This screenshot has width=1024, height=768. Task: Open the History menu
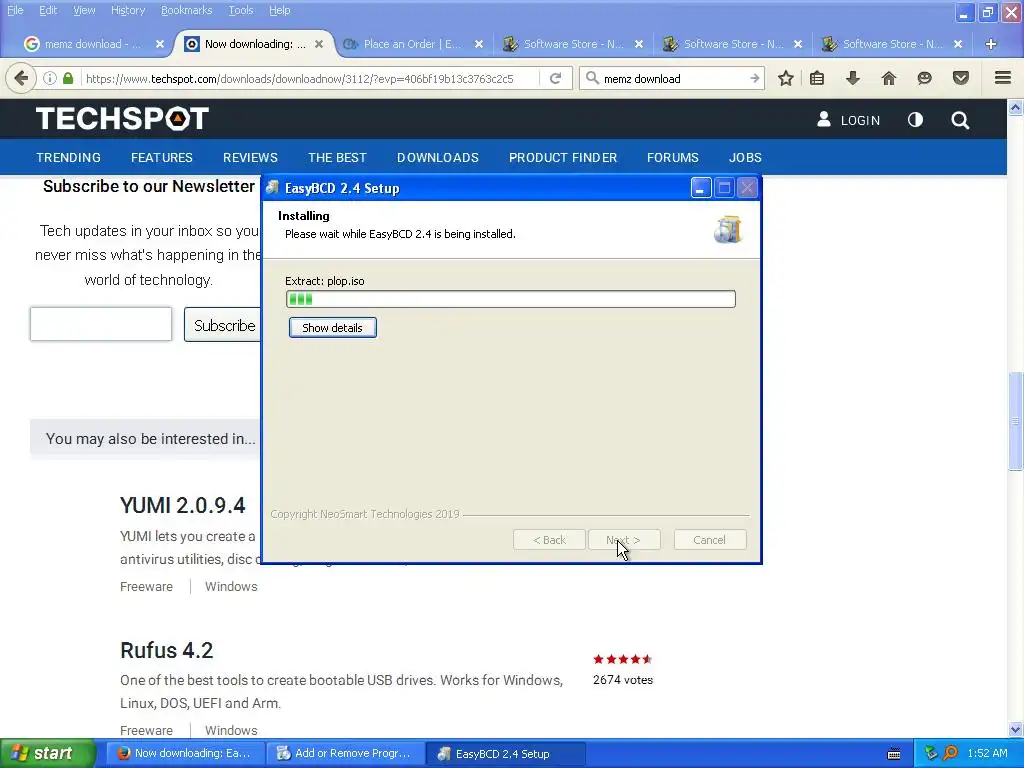(127, 10)
